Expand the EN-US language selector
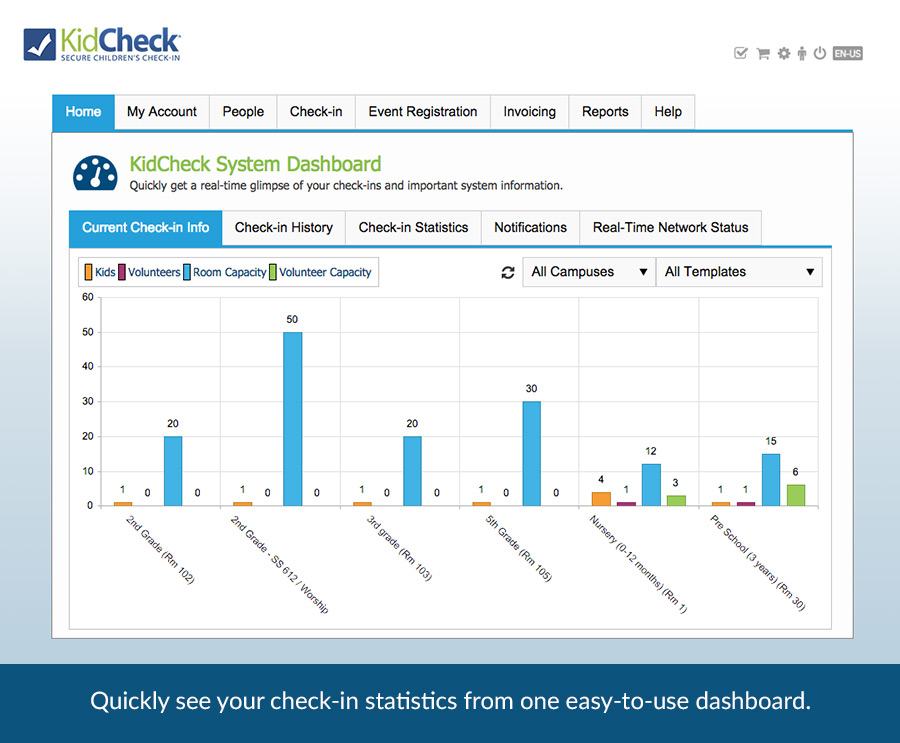The image size is (900, 743). point(847,54)
